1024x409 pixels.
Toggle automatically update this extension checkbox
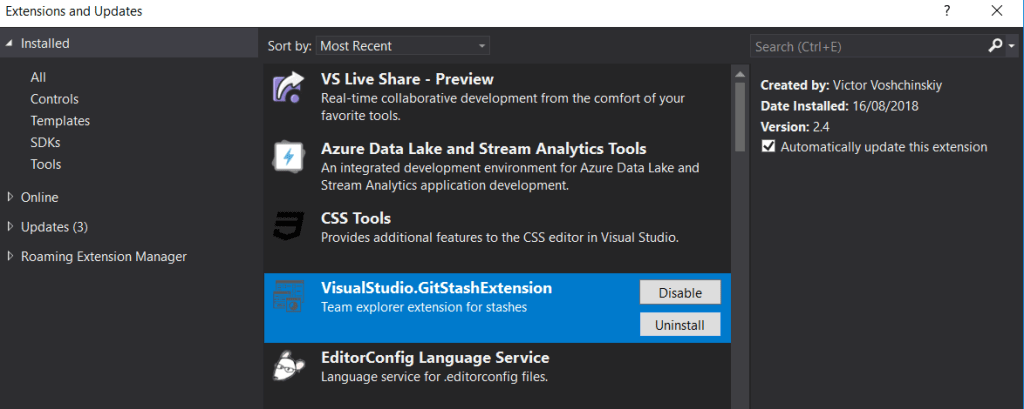click(x=768, y=147)
